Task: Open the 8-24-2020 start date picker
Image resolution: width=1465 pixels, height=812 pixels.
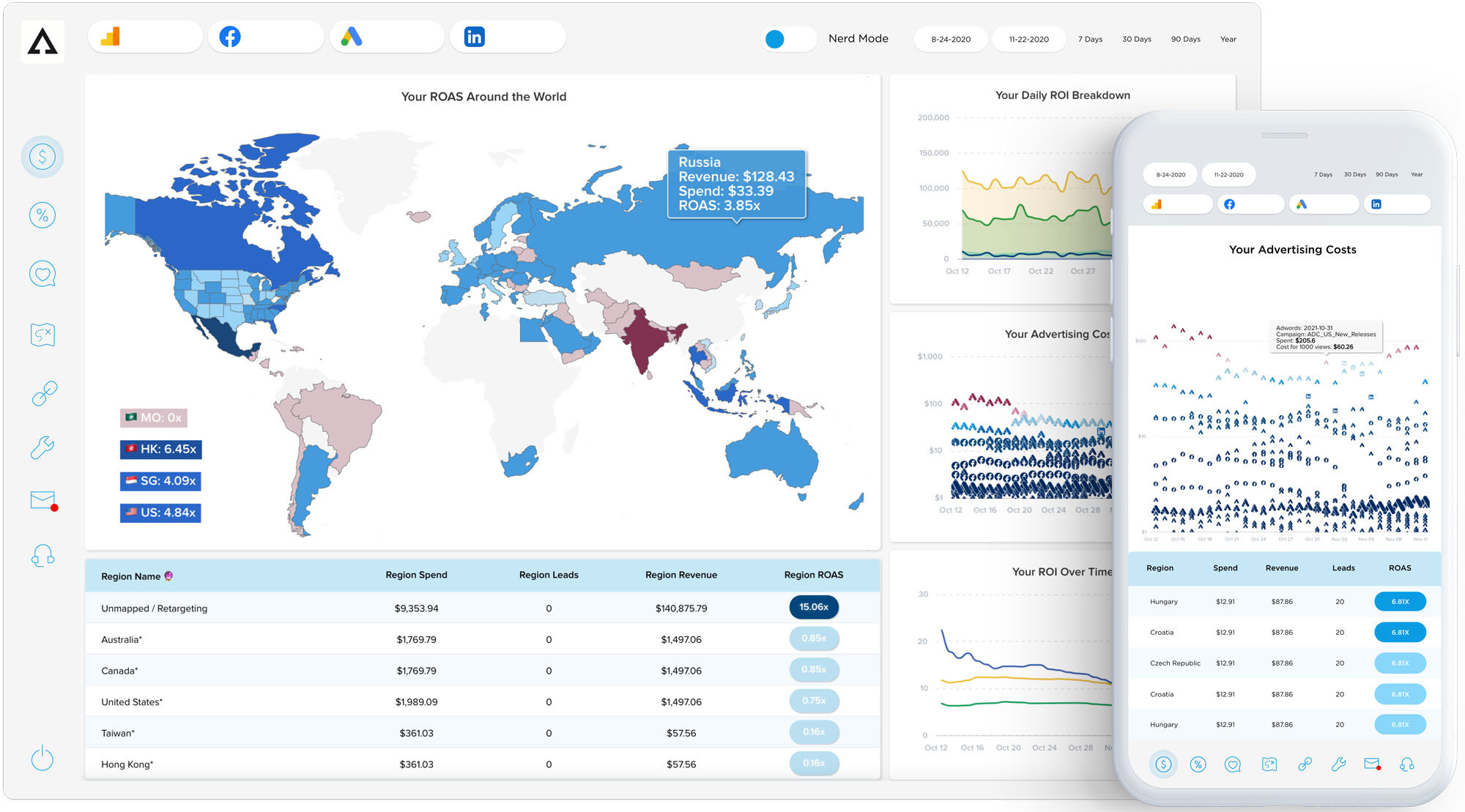Action: 951,40
